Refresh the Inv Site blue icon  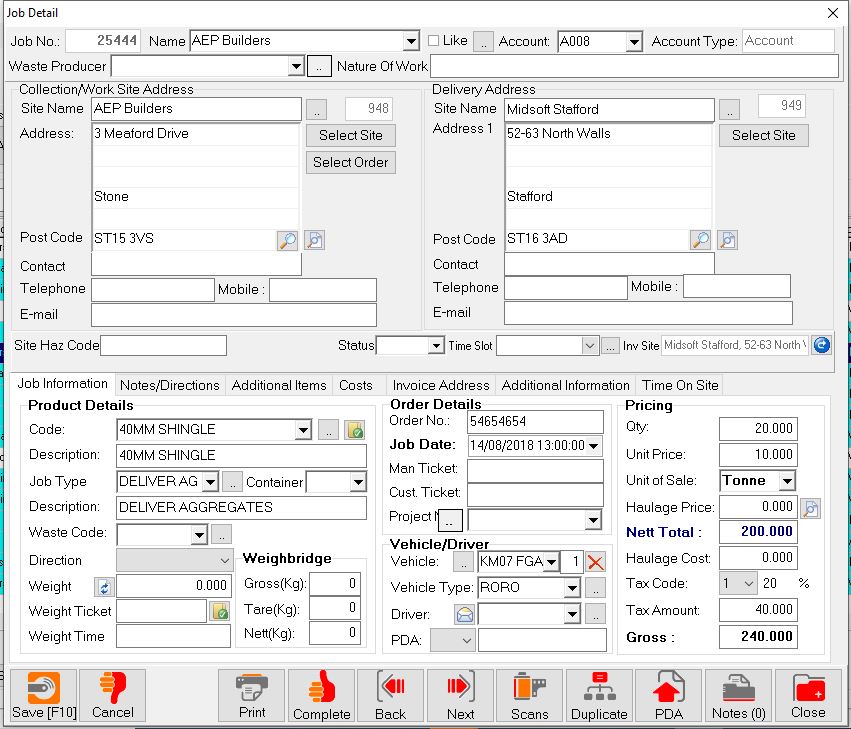click(822, 345)
